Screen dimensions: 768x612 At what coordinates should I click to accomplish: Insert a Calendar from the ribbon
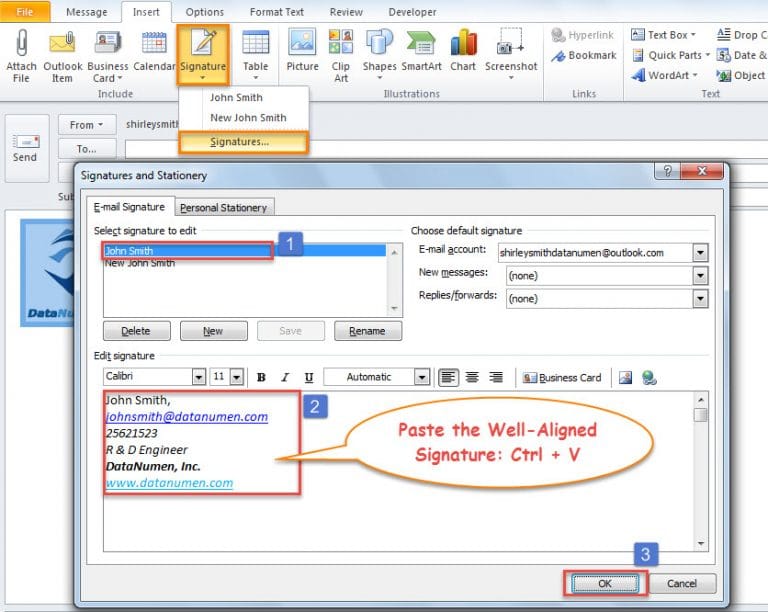pos(154,51)
